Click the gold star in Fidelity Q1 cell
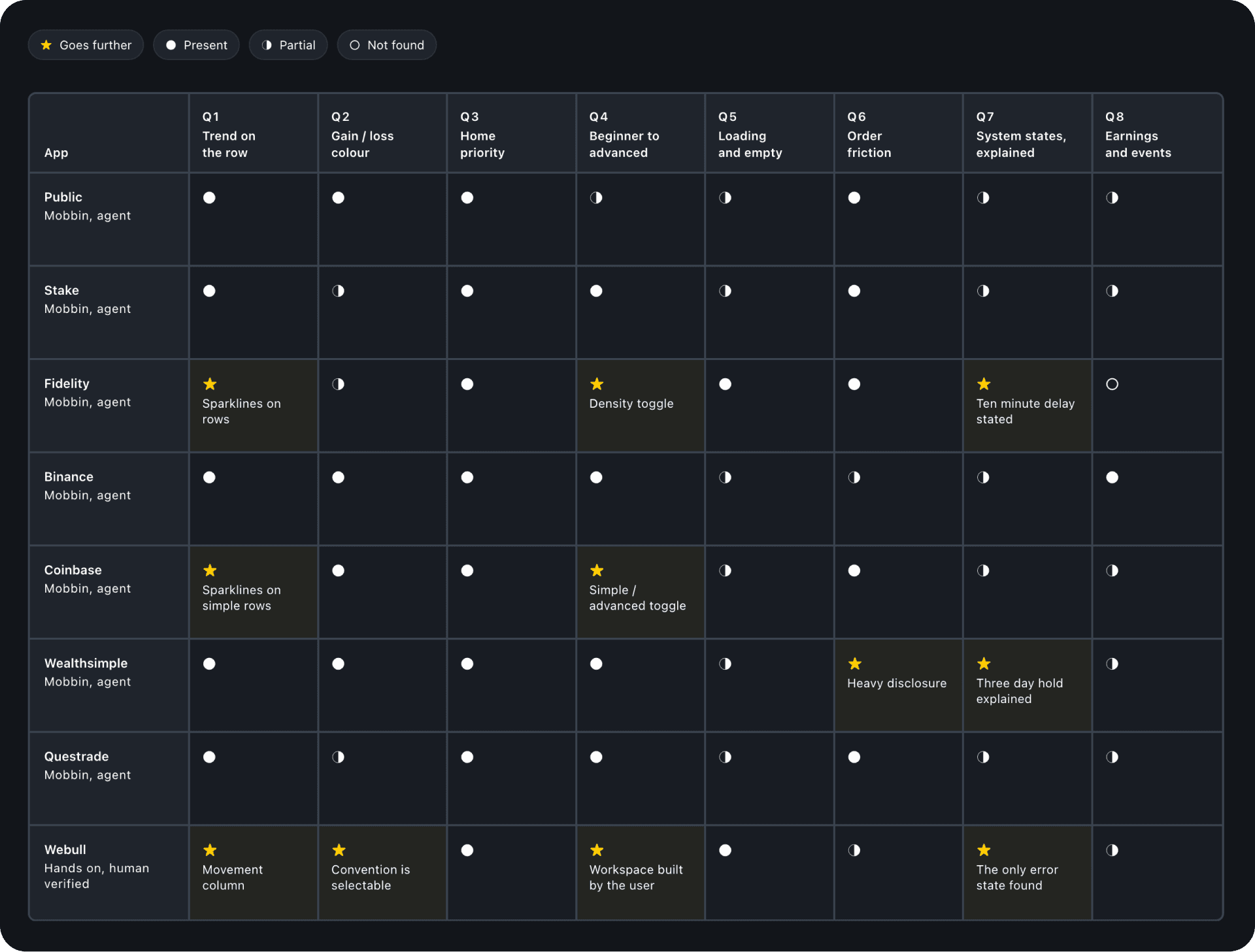1255x952 pixels. coord(210,384)
